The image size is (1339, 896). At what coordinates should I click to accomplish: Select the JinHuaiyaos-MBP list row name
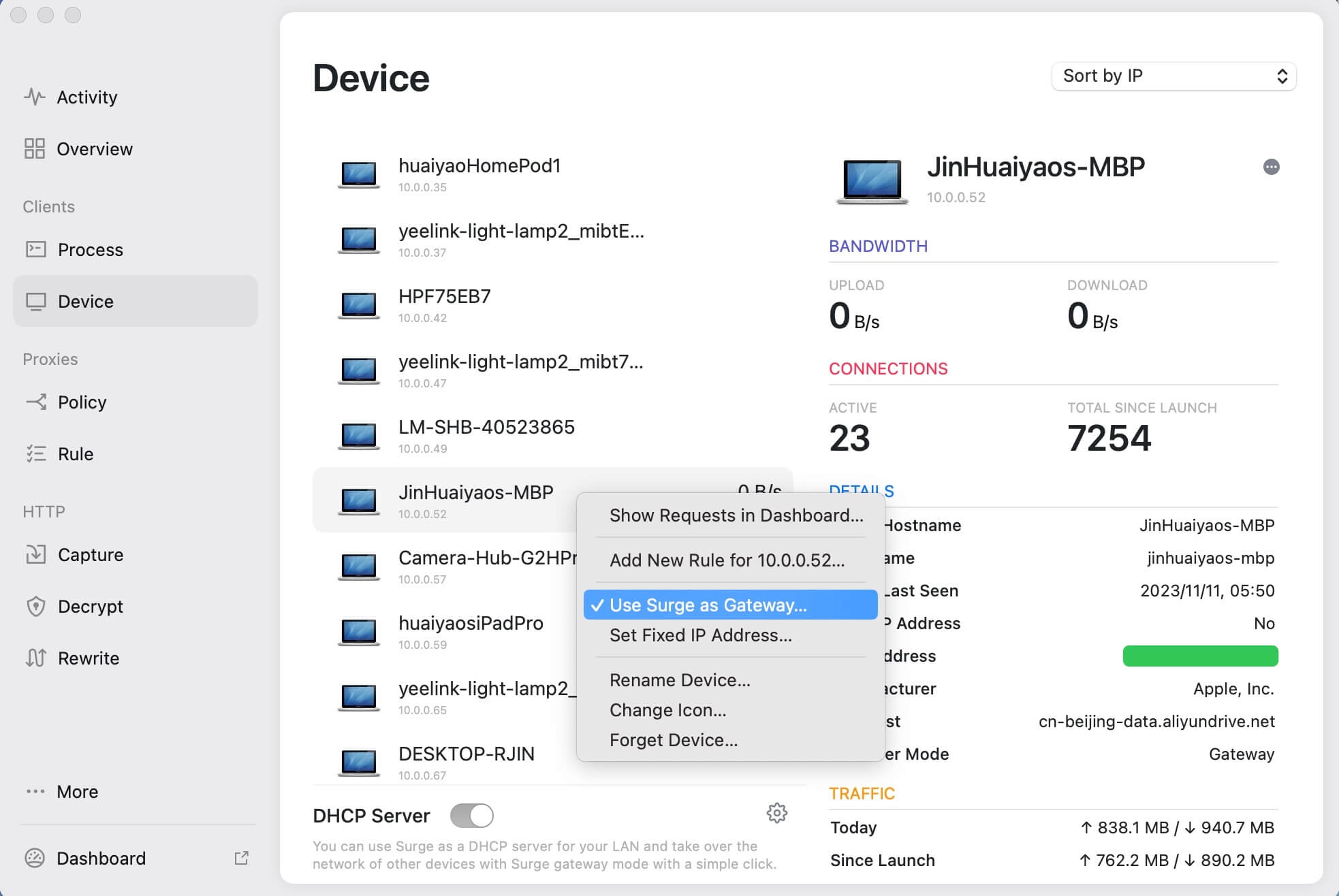[x=476, y=492]
